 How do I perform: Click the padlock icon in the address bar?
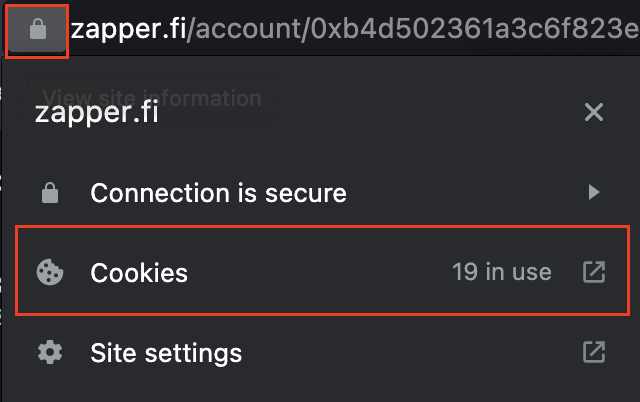(x=38, y=29)
